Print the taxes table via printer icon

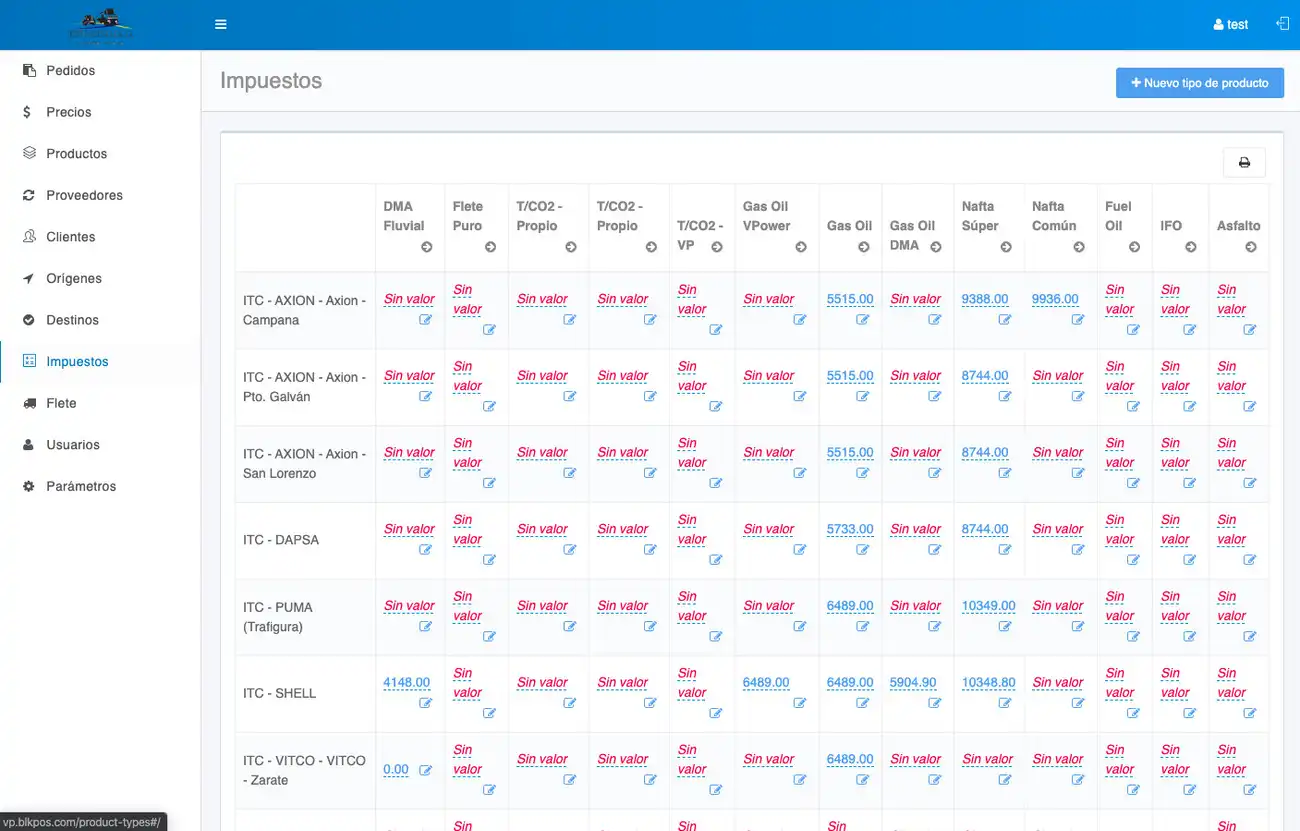tap(1244, 162)
